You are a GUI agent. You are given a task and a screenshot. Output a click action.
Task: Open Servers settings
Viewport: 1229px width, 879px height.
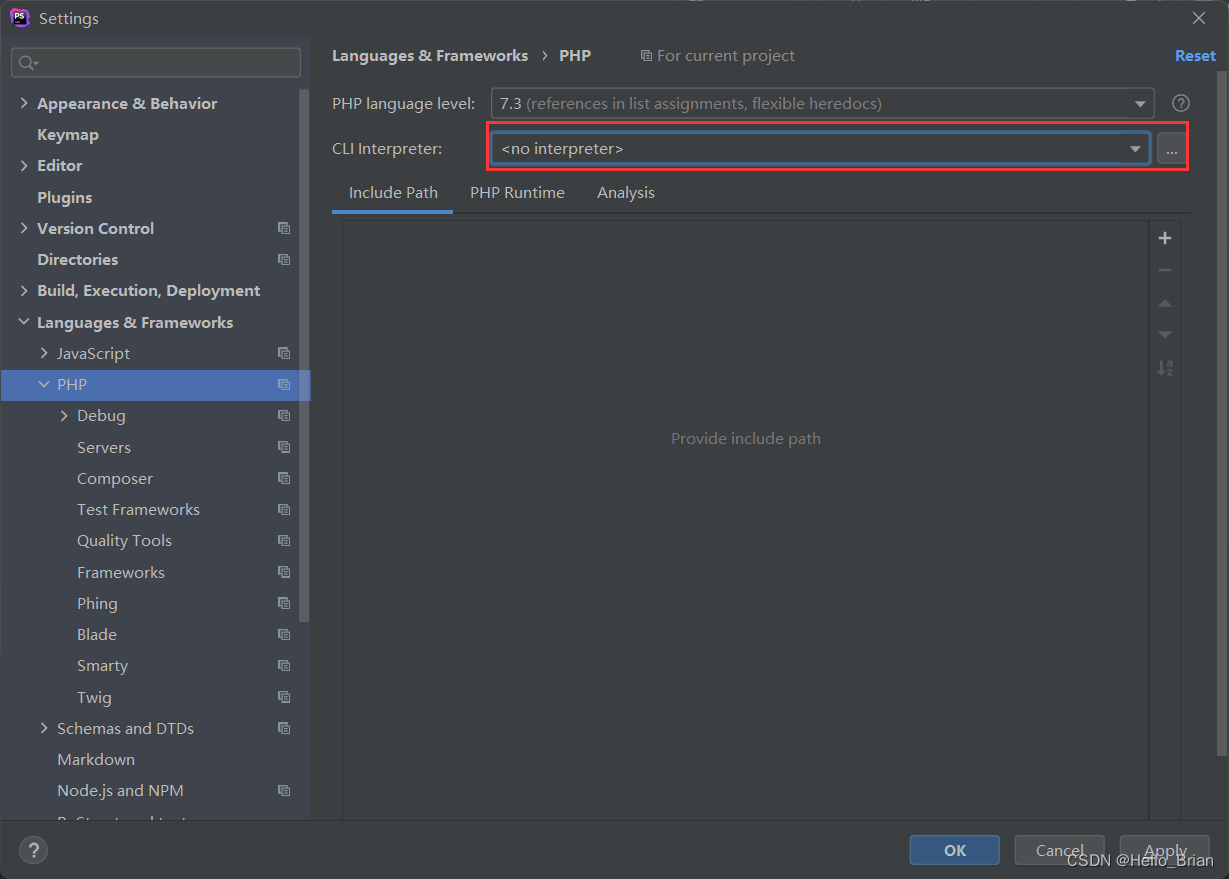tap(104, 447)
